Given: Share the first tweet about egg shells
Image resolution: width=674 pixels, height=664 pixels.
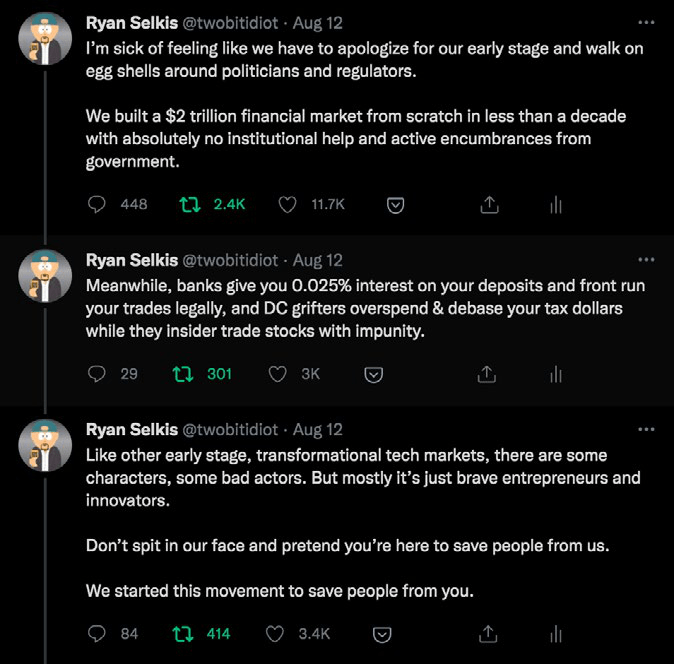Looking at the screenshot, I should coord(489,204).
